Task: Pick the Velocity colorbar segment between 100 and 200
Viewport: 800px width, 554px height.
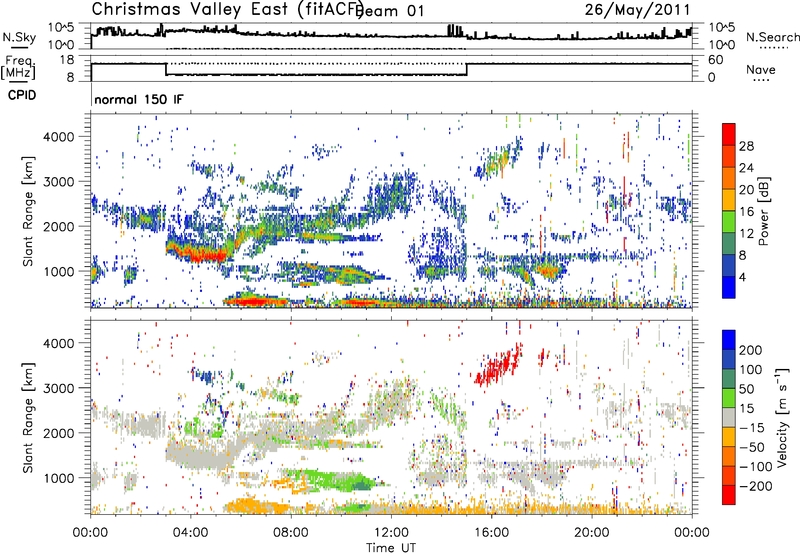Action: (729, 359)
